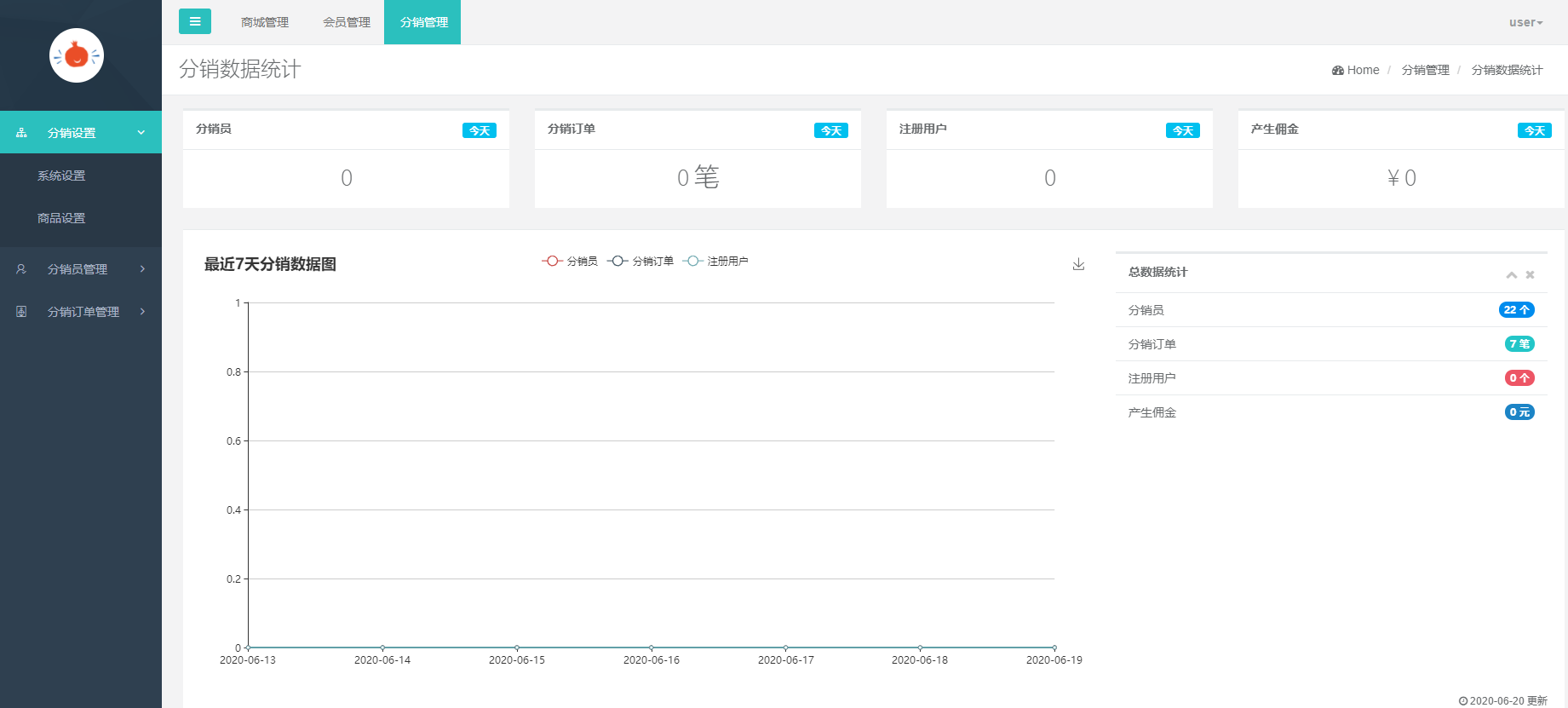1568x708 pixels.
Task: Click the clock icon beside update date
Action: (1463, 701)
